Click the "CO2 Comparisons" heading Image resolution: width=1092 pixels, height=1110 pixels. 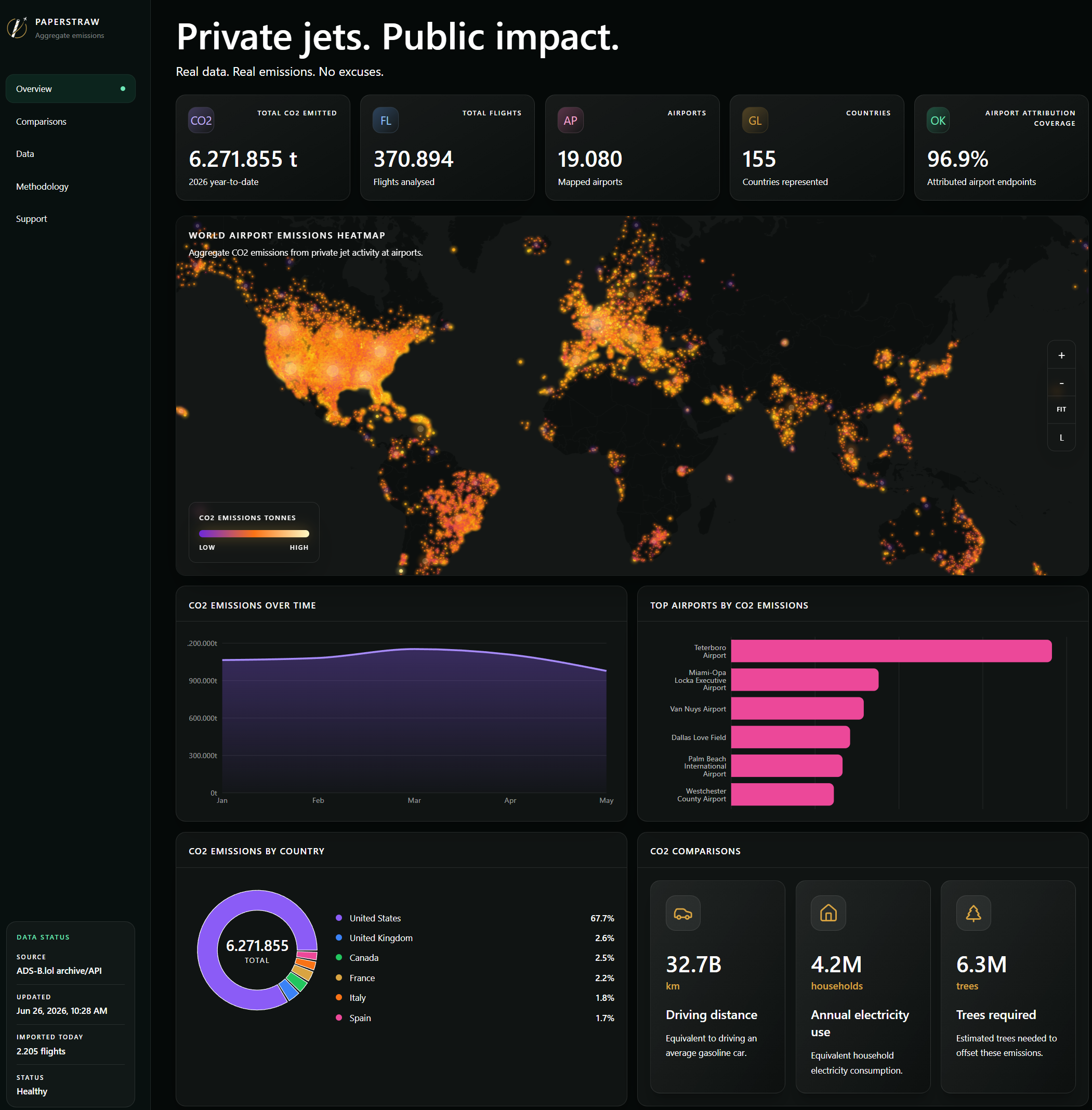tap(695, 851)
